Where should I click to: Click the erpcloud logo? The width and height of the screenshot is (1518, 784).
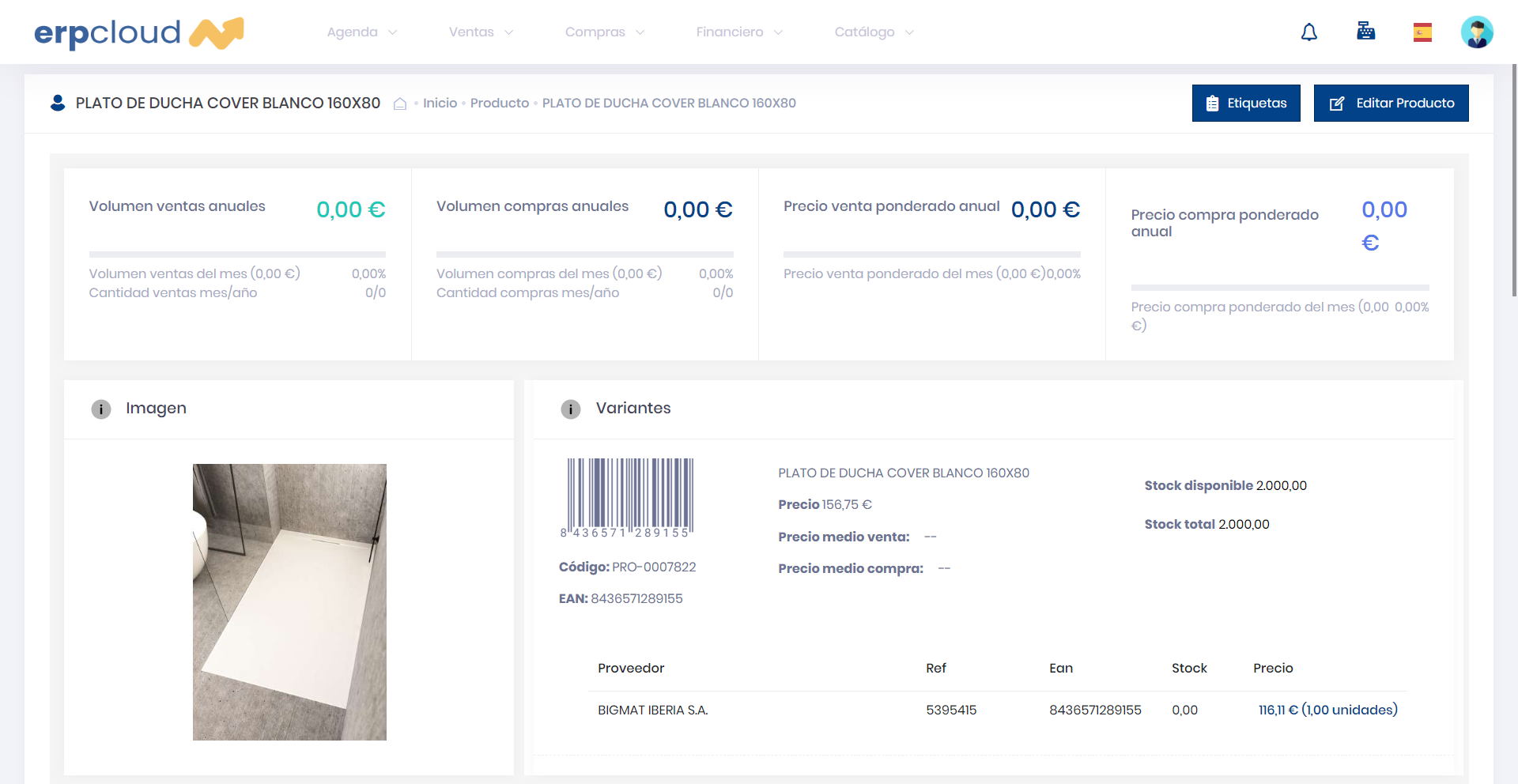click(139, 32)
